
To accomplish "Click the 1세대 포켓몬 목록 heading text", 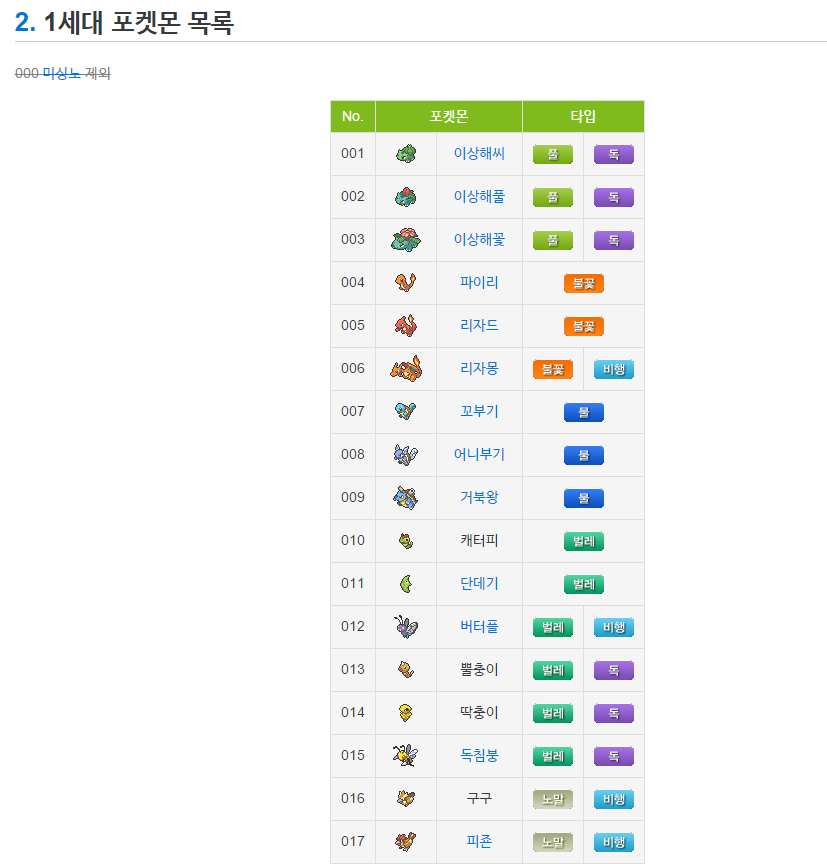I will pos(139,23).
